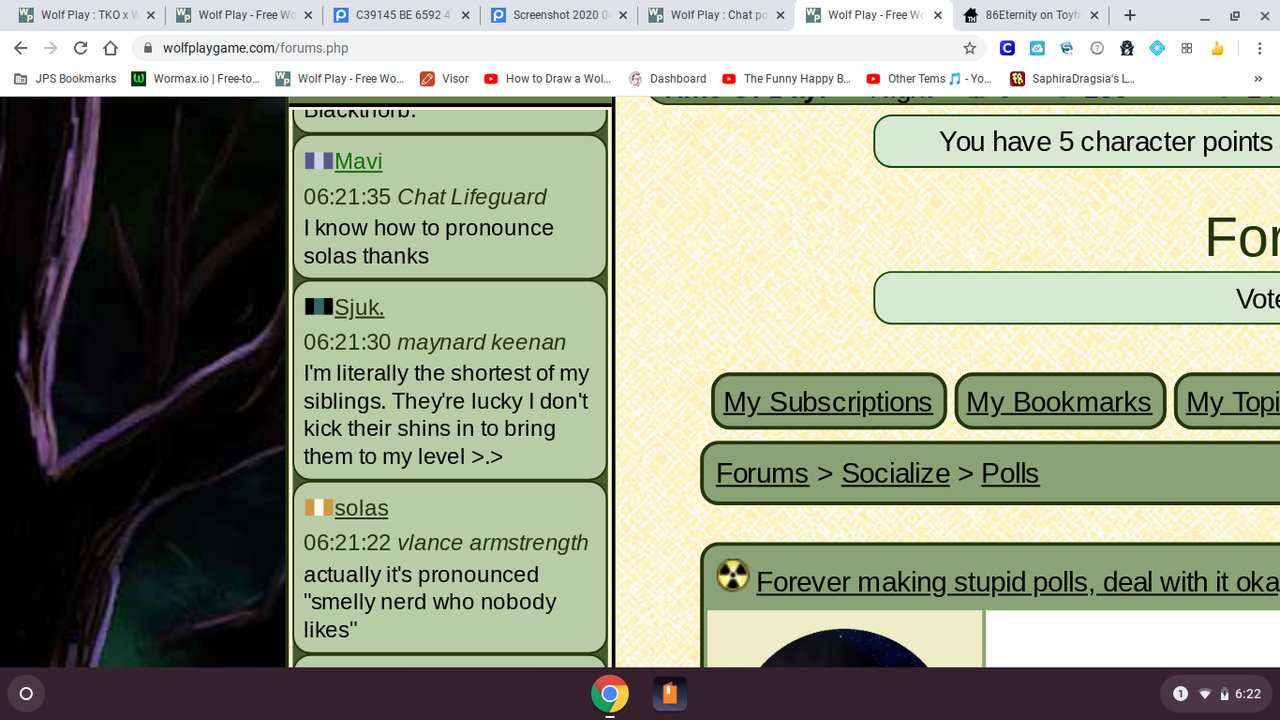Open the blue C extension
Viewport: 1280px width, 720px height.
(x=1007, y=48)
